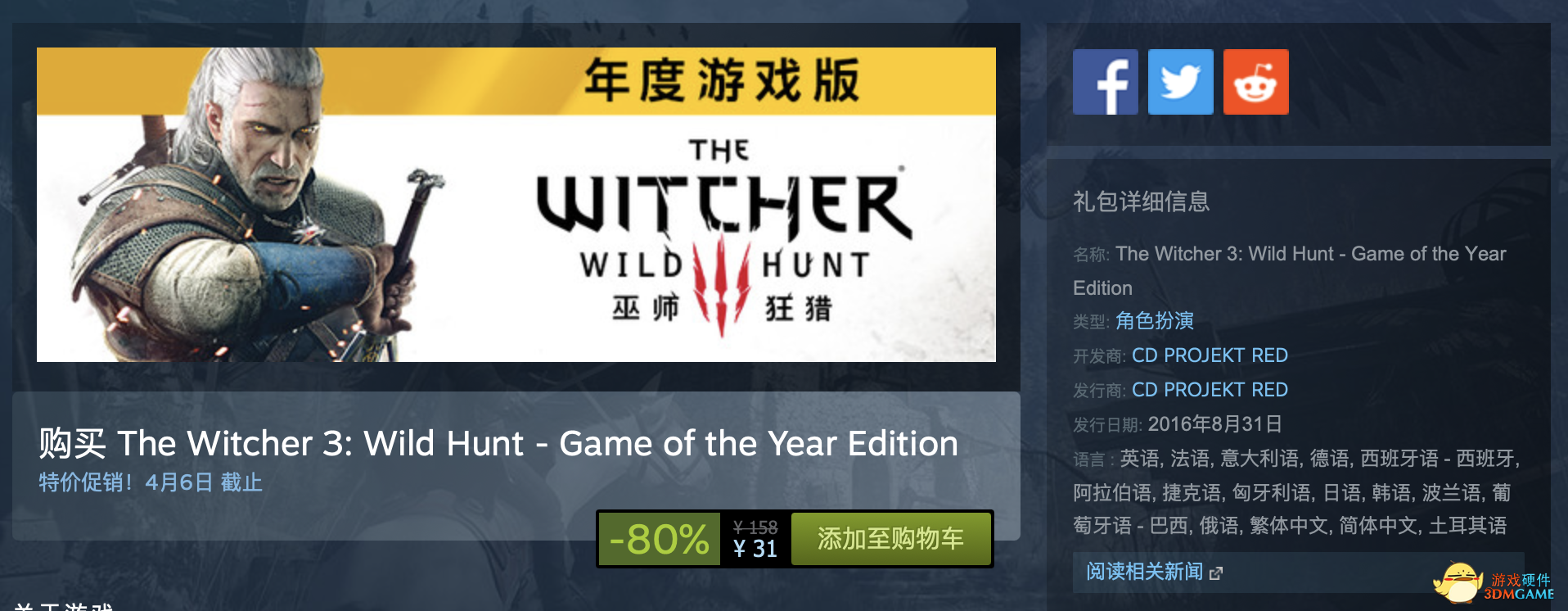Share on Reddit using alien icon
Screen dimensions: 1568x611
coord(1255,82)
